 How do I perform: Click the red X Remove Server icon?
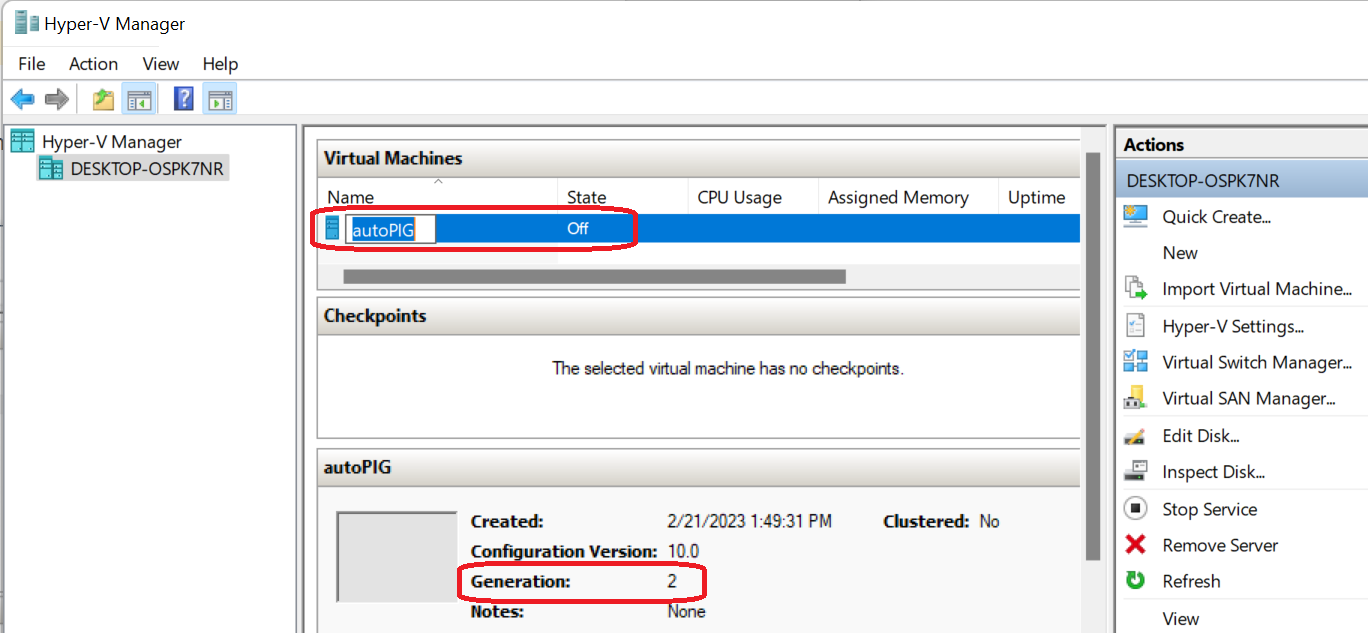click(x=1135, y=545)
